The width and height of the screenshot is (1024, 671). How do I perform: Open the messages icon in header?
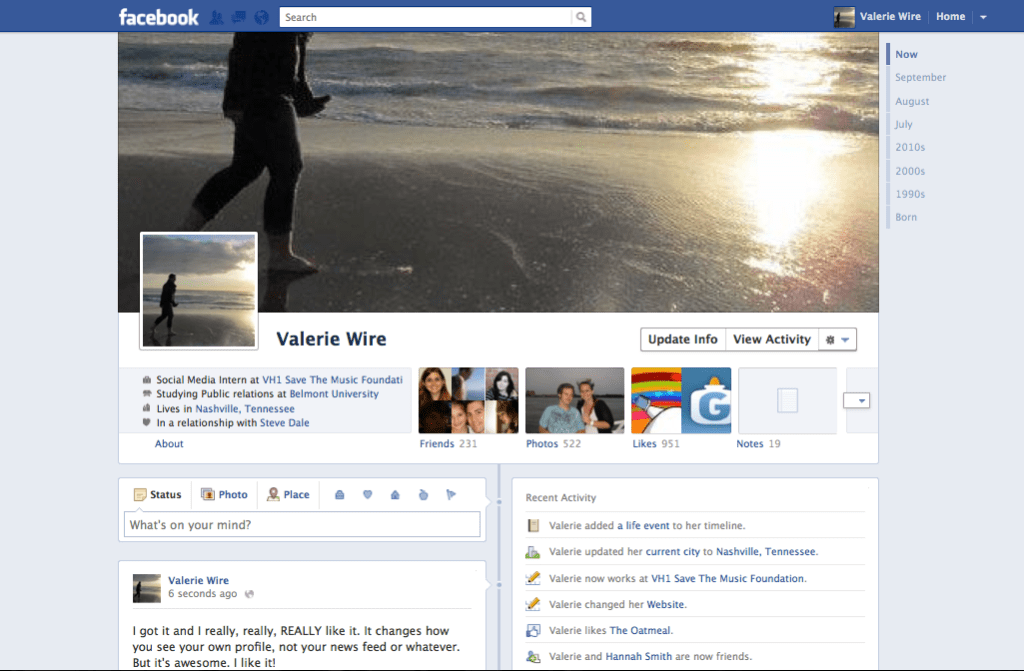(x=239, y=17)
